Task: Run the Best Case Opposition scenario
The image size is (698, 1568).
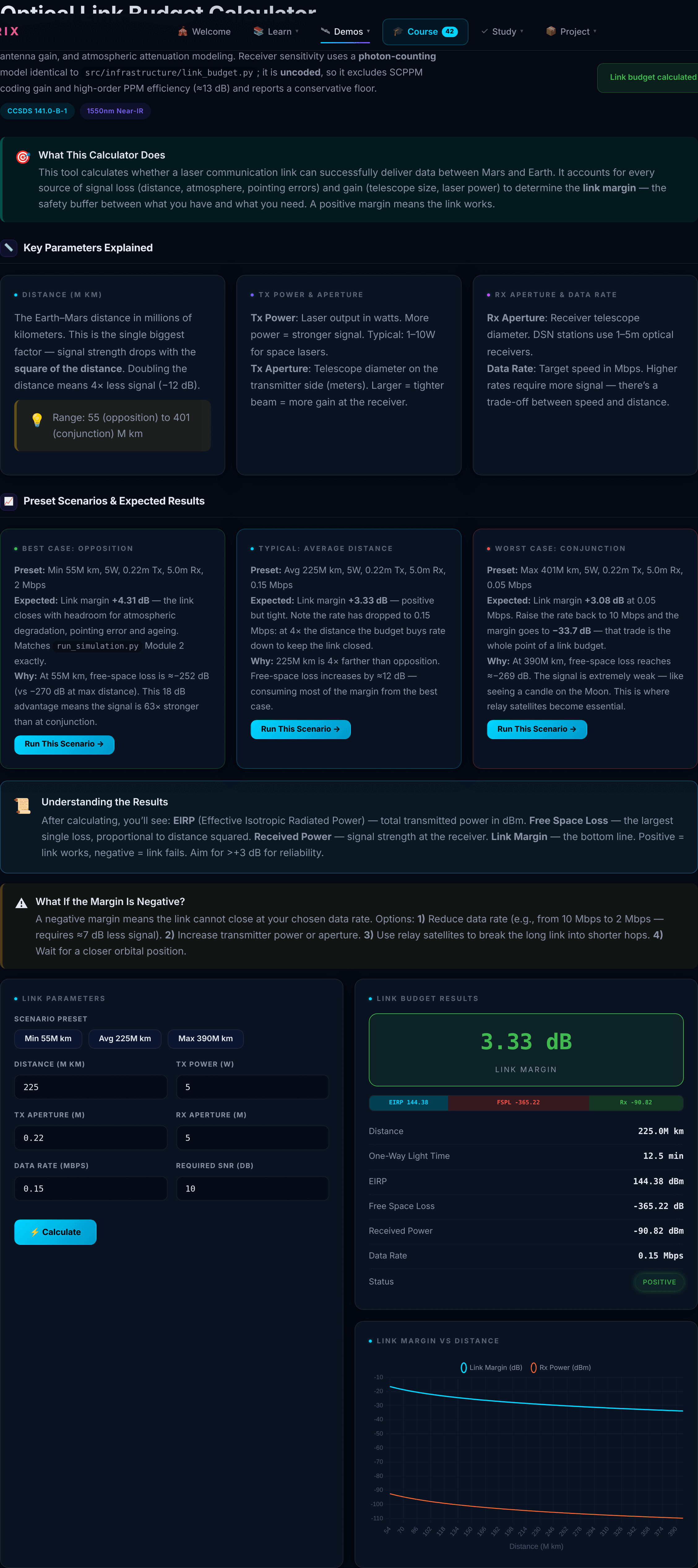Action: pyautogui.click(x=64, y=744)
